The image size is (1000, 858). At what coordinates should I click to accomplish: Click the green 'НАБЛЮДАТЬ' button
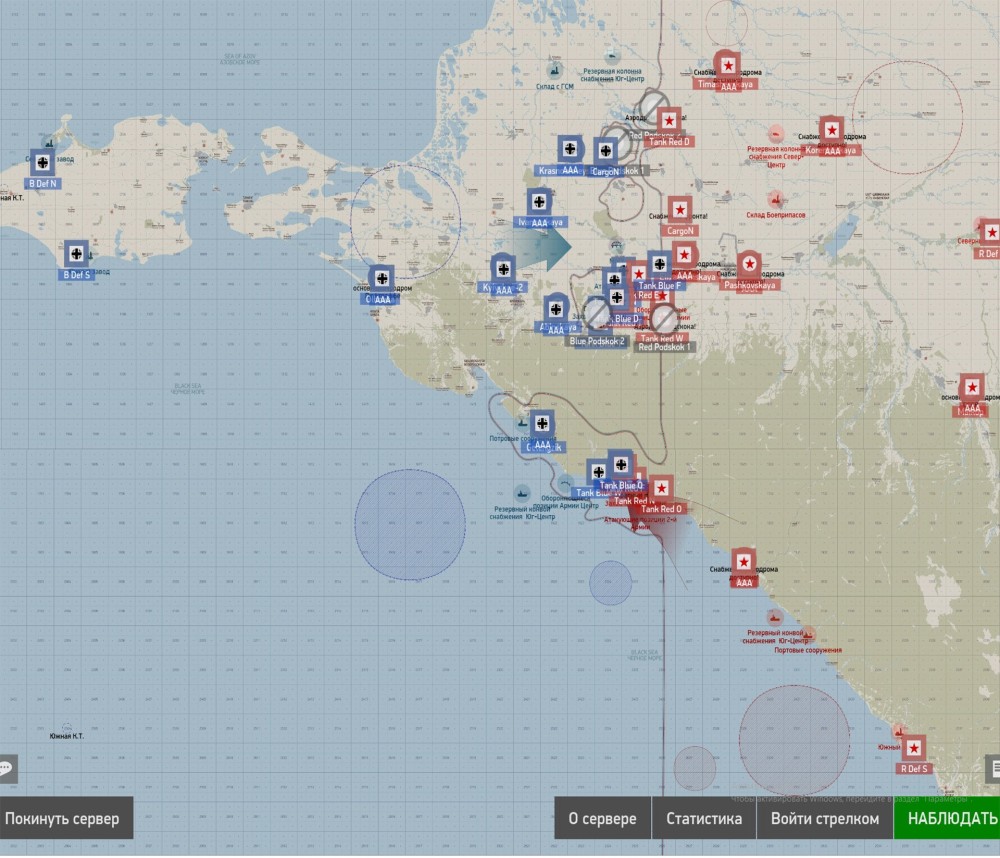click(x=947, y=818)
